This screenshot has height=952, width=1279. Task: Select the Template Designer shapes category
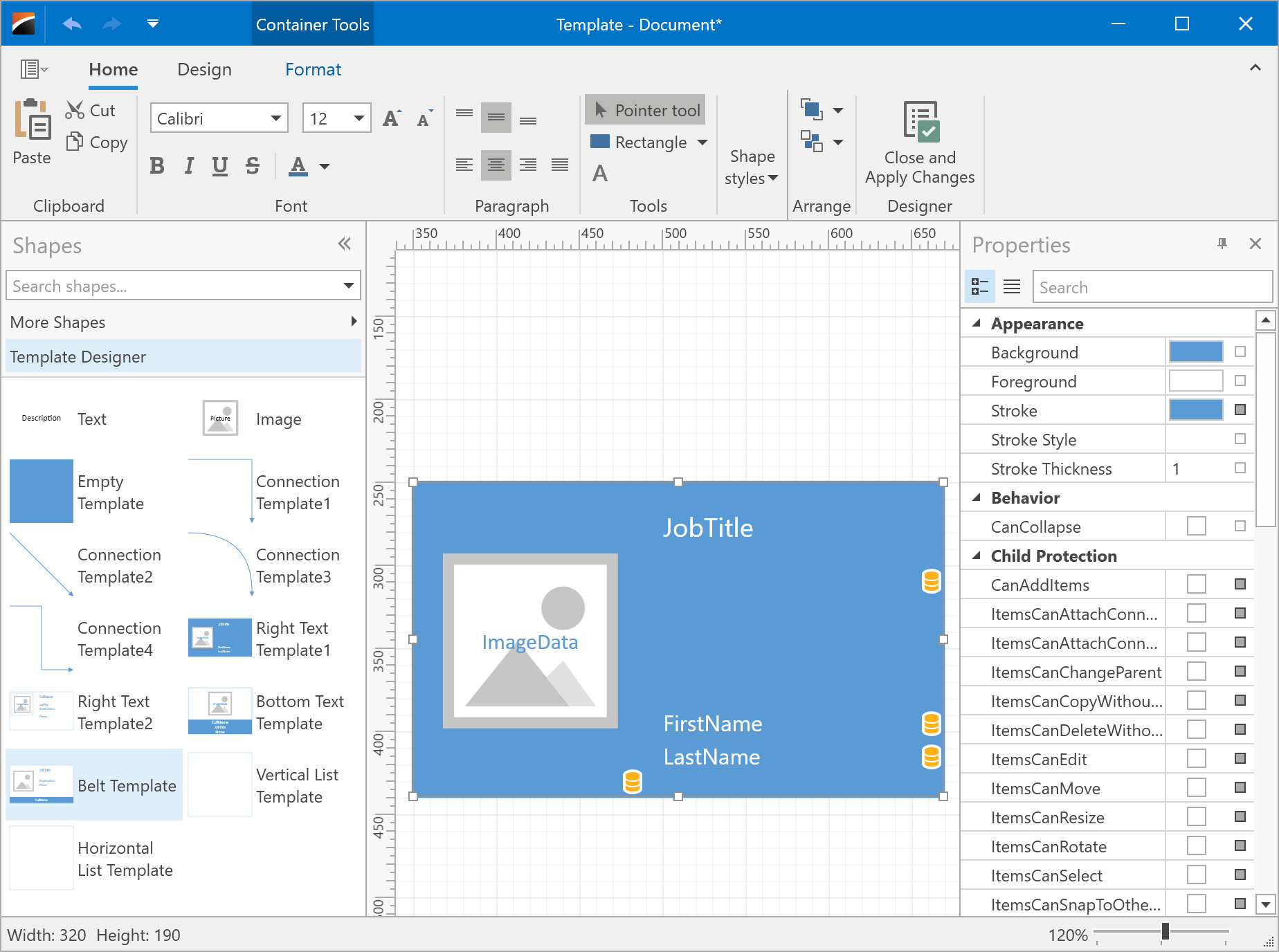coord(183,356)
